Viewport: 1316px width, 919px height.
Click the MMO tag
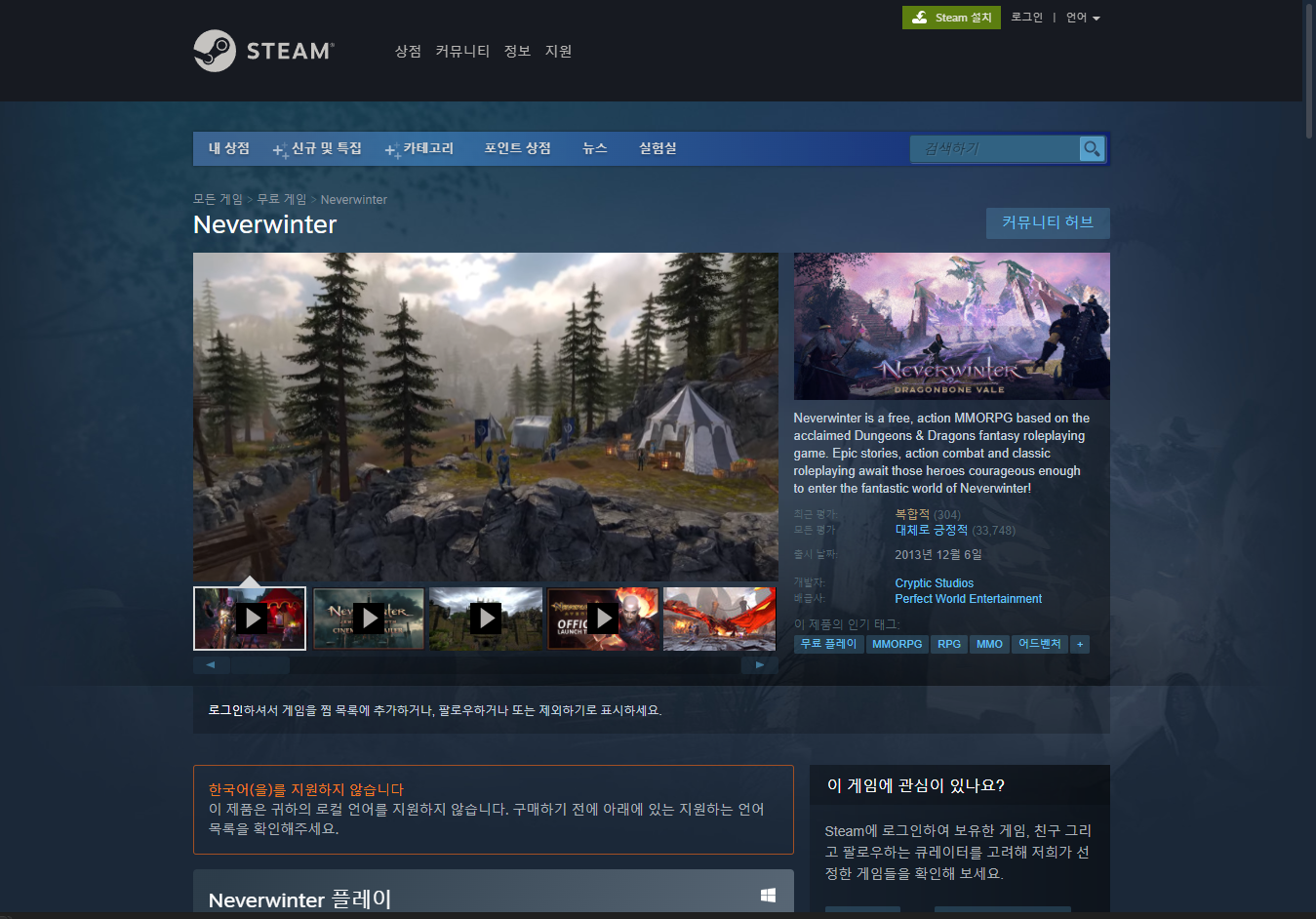(989, 644)
